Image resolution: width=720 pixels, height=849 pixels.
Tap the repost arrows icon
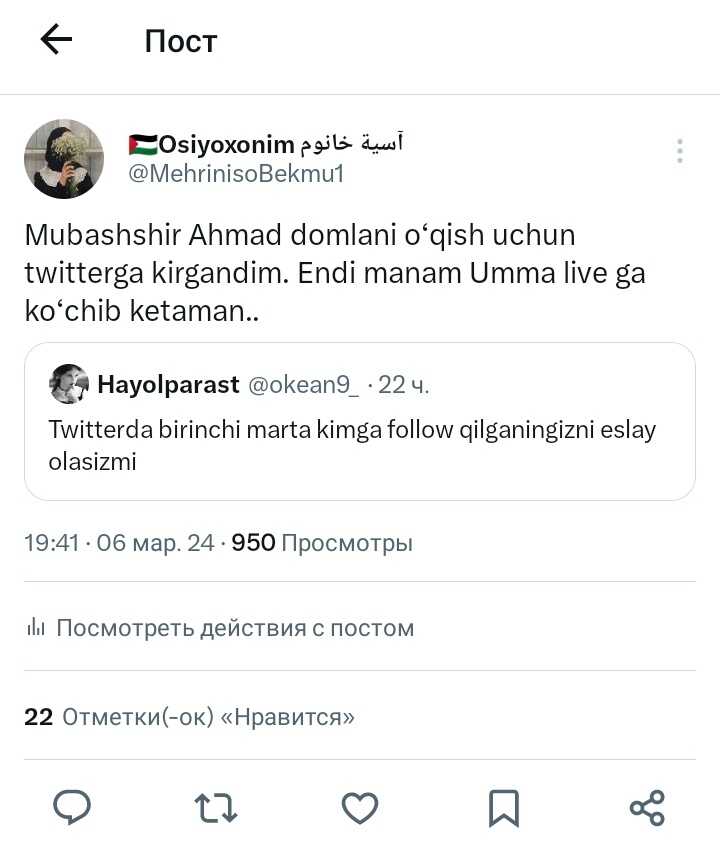[215, 806]
